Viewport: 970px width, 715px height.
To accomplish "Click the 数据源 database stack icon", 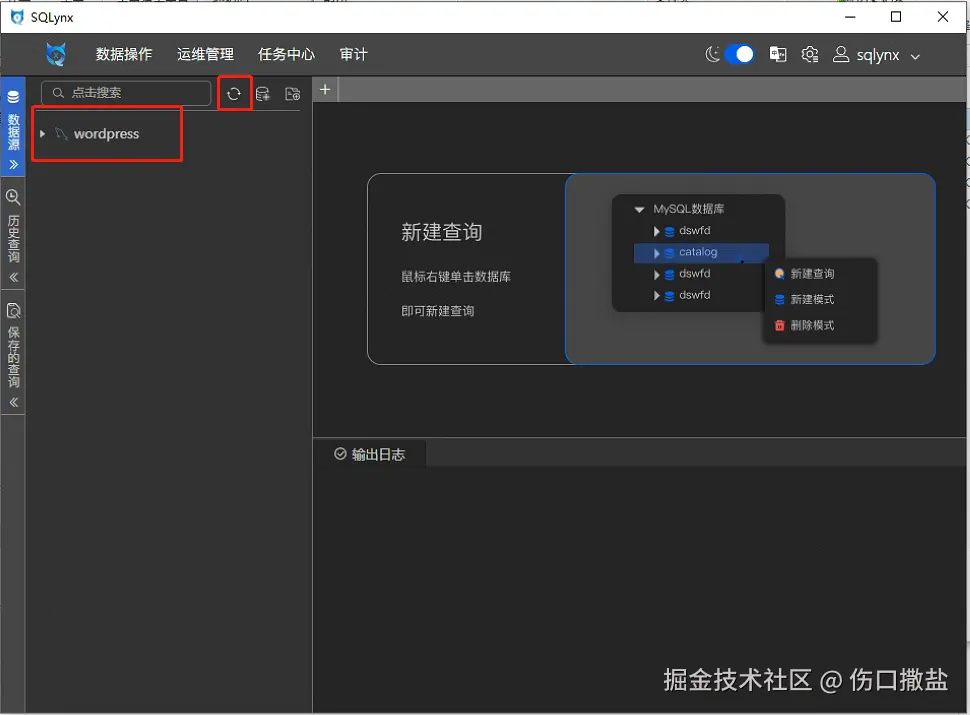I will (13, 96).
